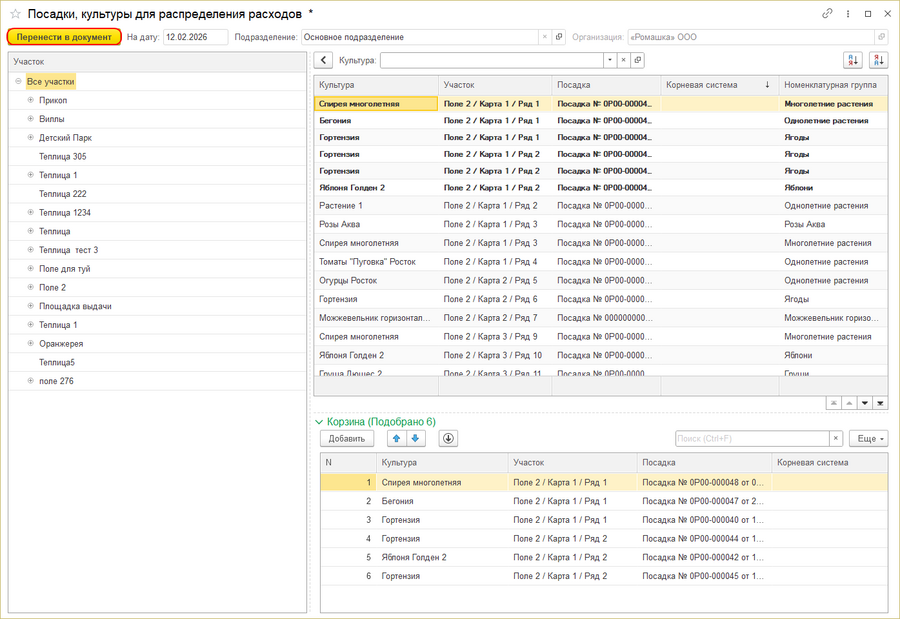Move basket row up with blue arrow
Image resolution: width=900 pixels, height=619 pixels.
coord(396,438)
